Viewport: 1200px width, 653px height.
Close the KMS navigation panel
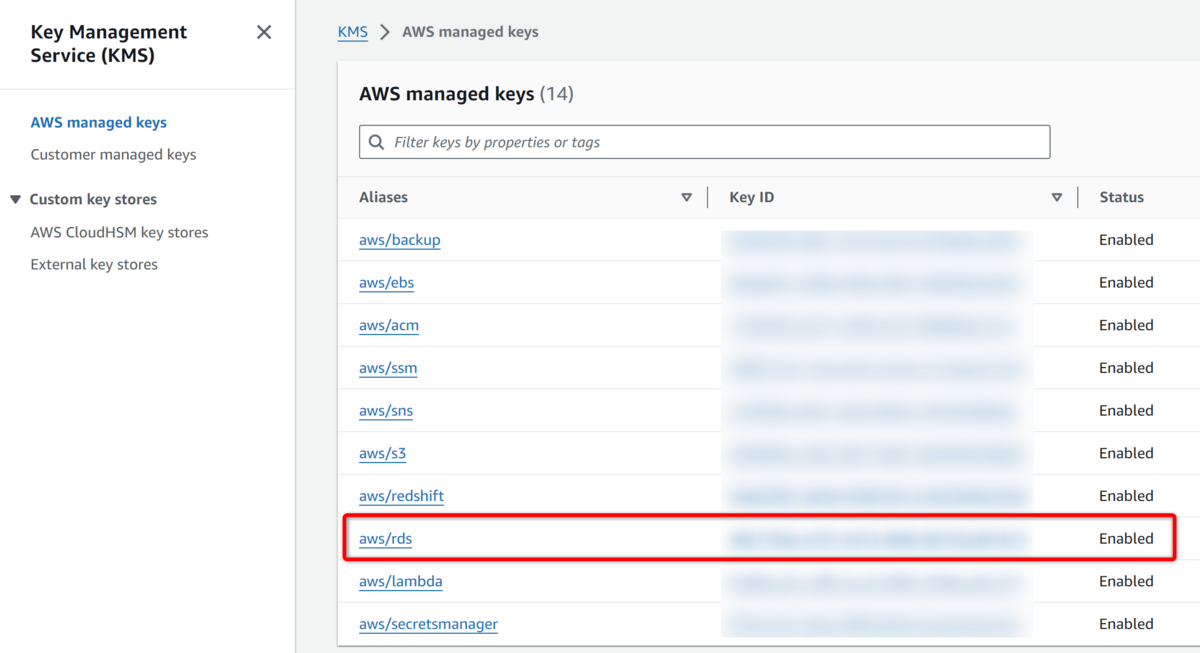click(264, 32)
